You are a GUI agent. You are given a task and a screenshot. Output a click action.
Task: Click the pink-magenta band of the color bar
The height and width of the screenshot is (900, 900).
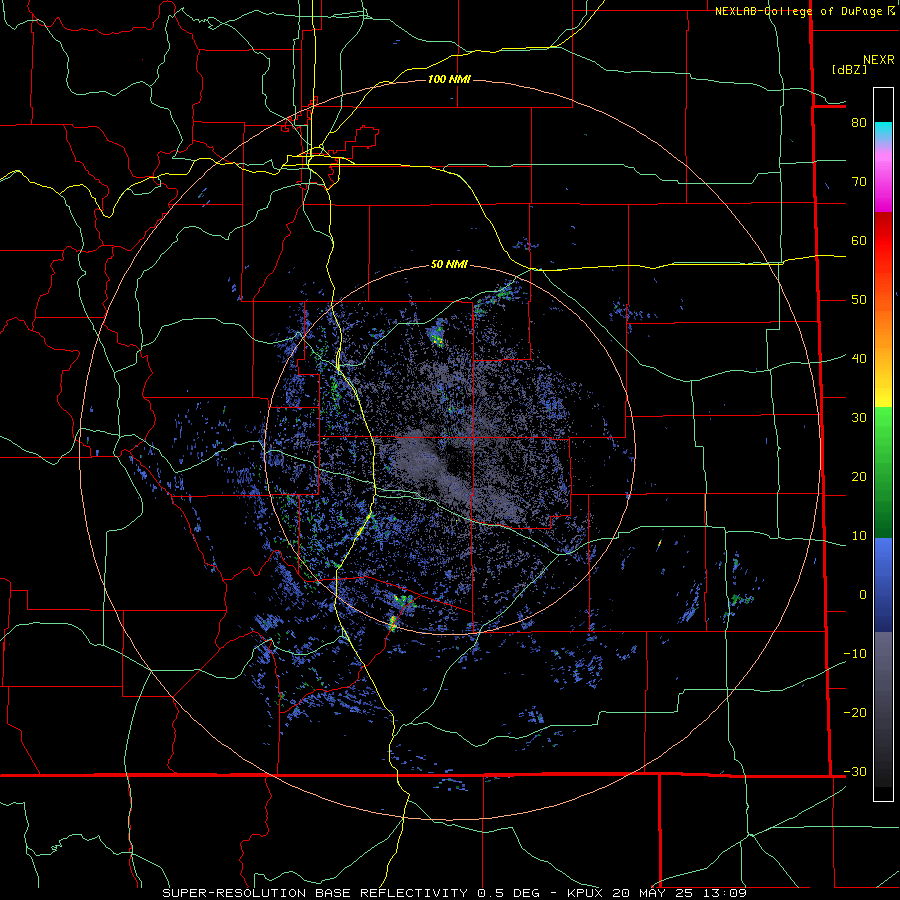(x=883, y=178)
